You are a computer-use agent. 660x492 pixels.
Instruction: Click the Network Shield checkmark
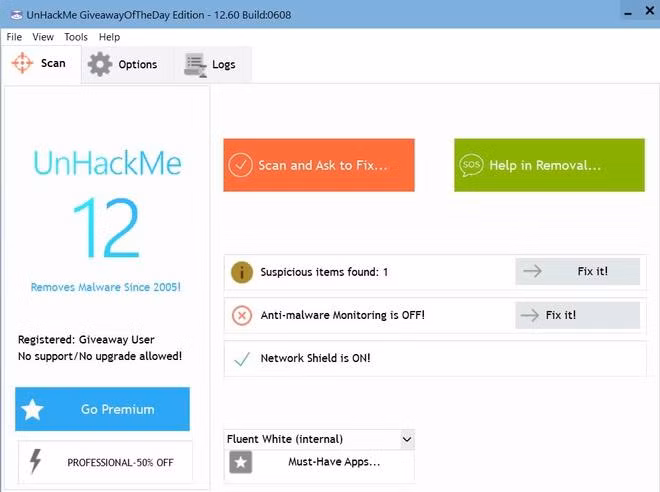pos(241,358)
